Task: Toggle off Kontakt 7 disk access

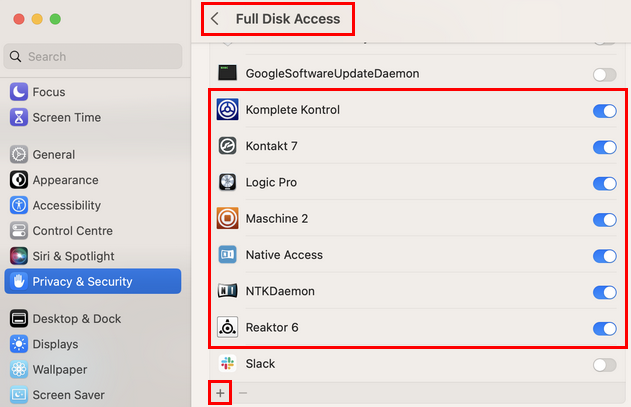Action: pos(604,147)
